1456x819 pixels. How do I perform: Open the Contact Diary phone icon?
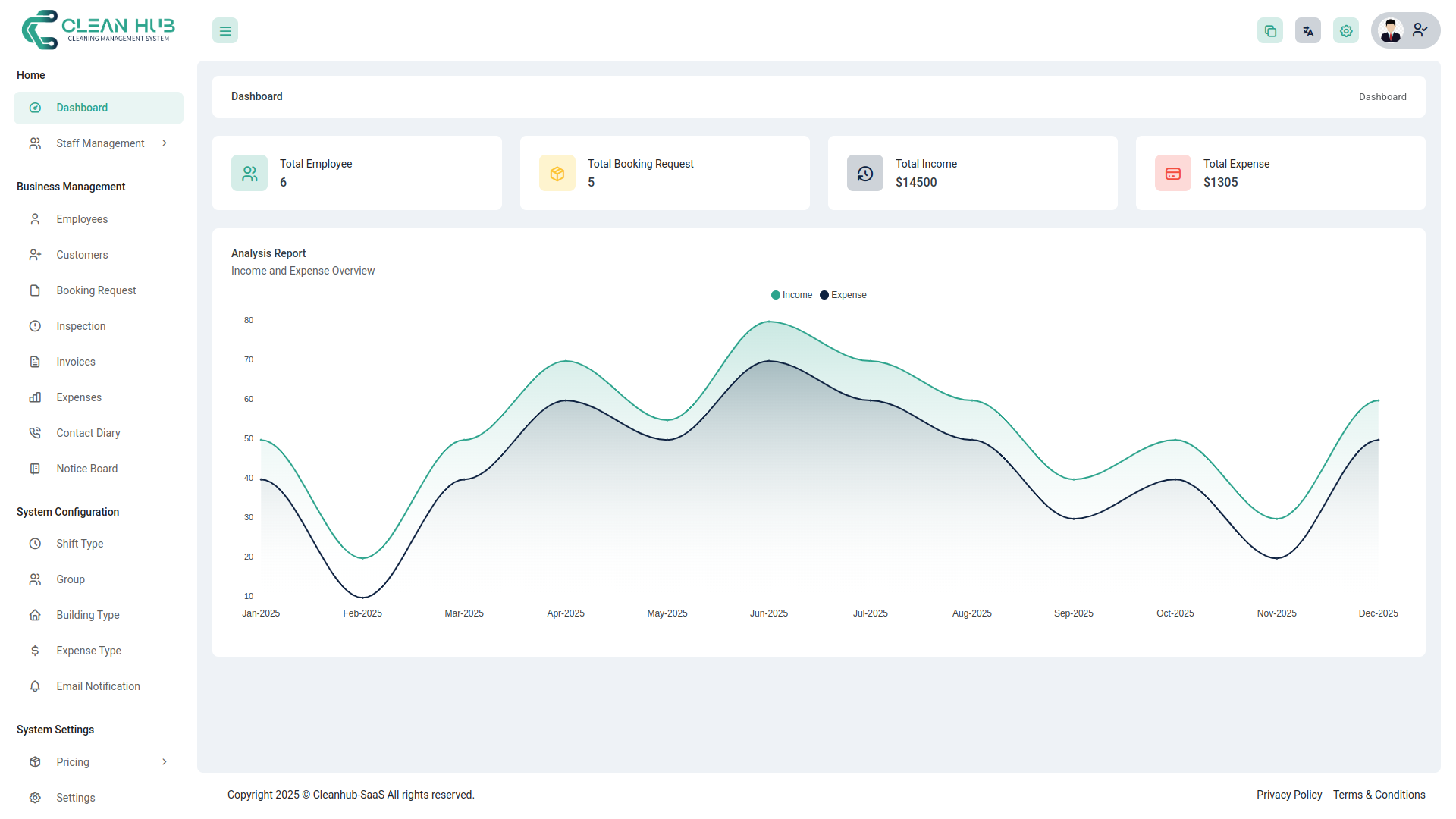35,432
